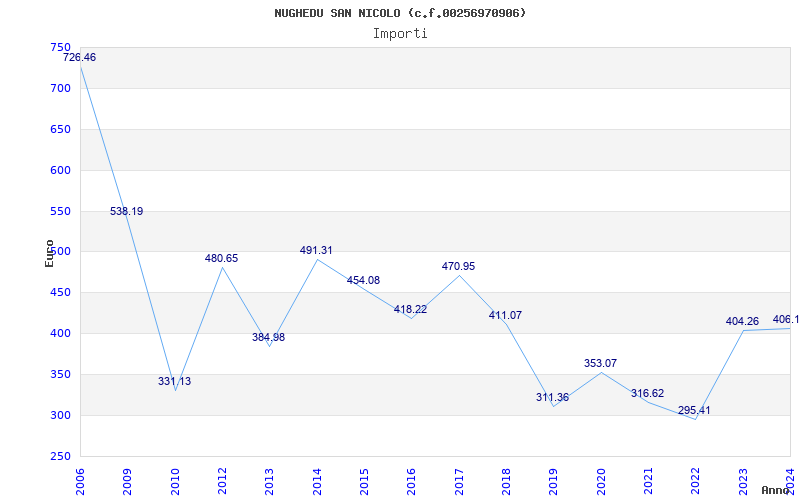Viewport: 800px width, 500px height.
Task: Select the 350 value on Euro axis
Action: coord(61,374)
